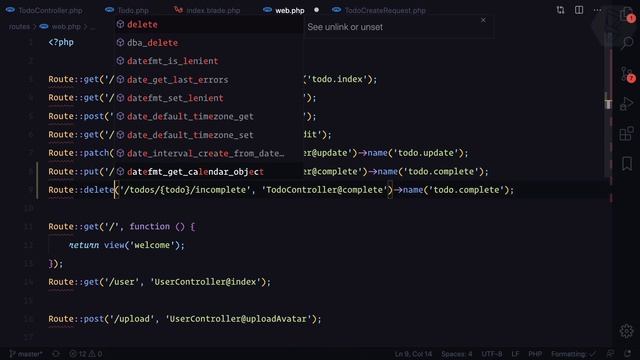Click Route::put line code
Screen dimensions: 640x360
pos(268,171)
